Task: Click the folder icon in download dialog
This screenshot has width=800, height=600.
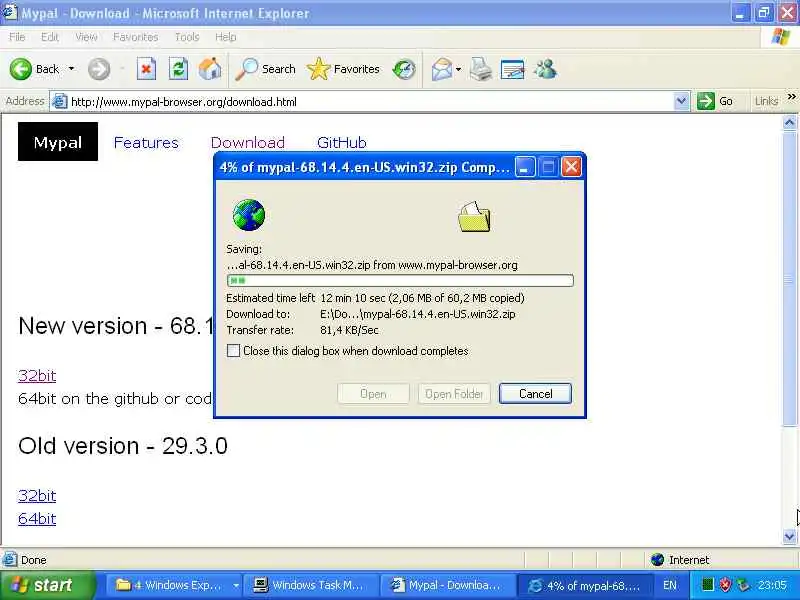Action: [474, 217]
